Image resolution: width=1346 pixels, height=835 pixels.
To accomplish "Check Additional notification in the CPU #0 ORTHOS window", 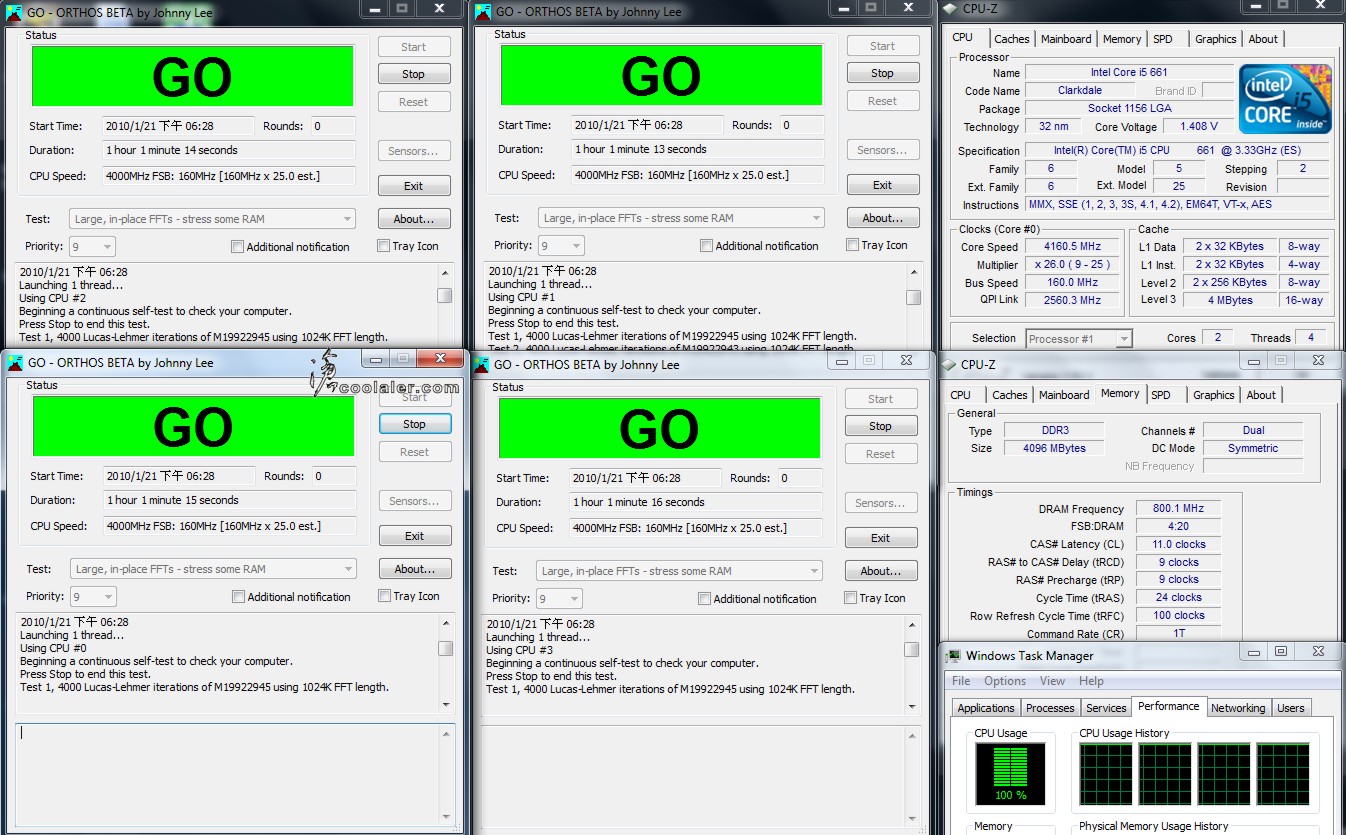I will 238,597.
